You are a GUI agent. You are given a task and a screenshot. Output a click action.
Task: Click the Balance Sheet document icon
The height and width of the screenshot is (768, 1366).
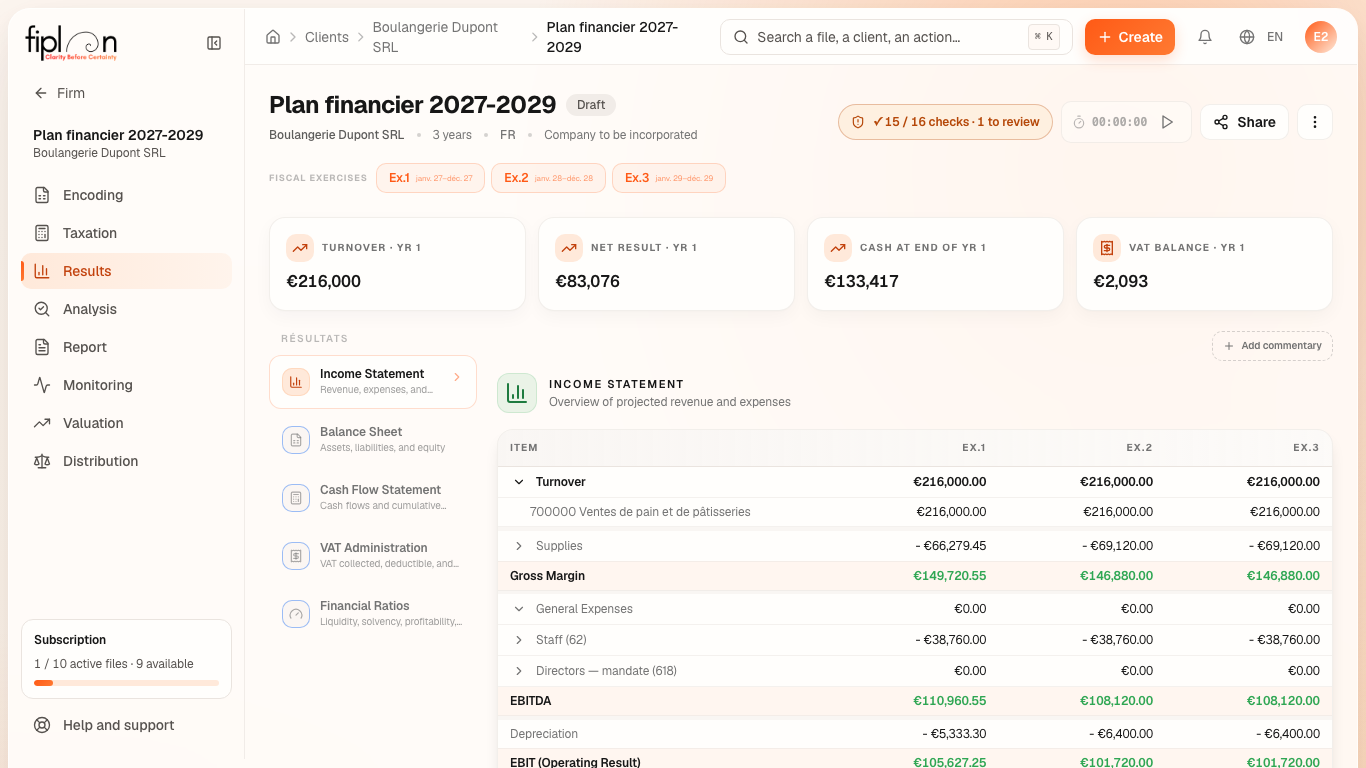coord(296,440)
